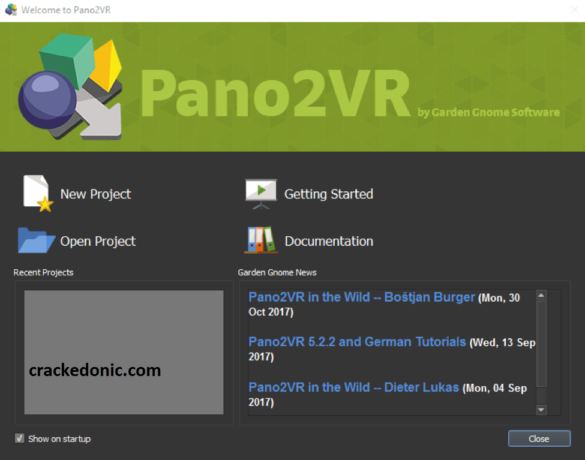This screenshot has height=460, width=585.
Task: Click the Pano2VR logo in the banner
Action: point(70,87)
